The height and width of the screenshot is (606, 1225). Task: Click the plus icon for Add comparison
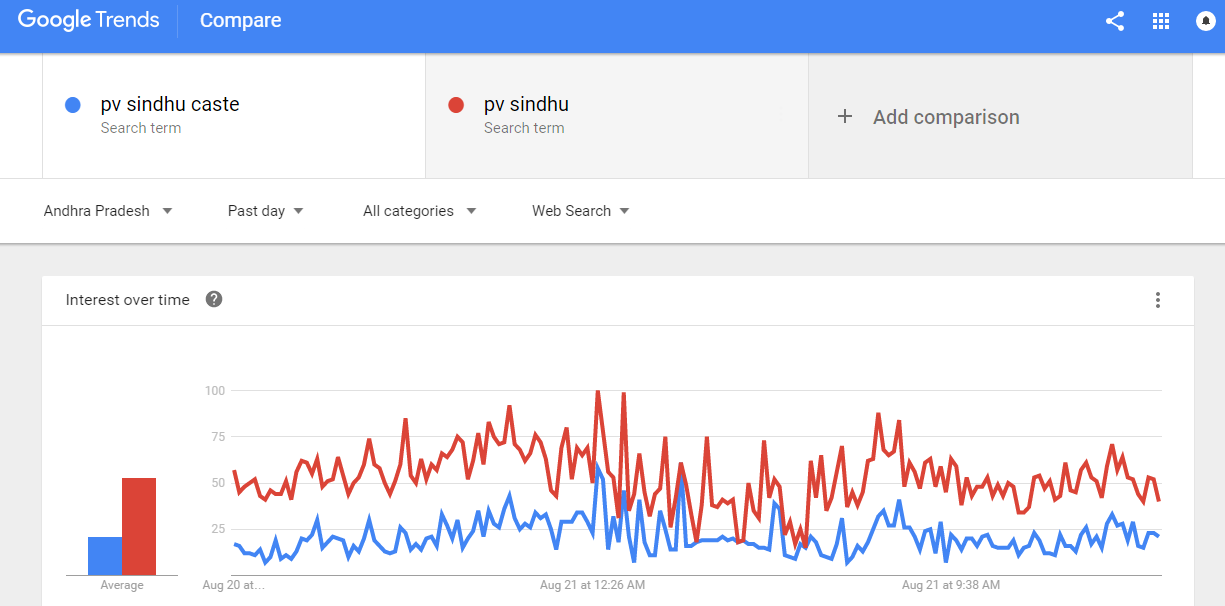click(x=845, y=117)
